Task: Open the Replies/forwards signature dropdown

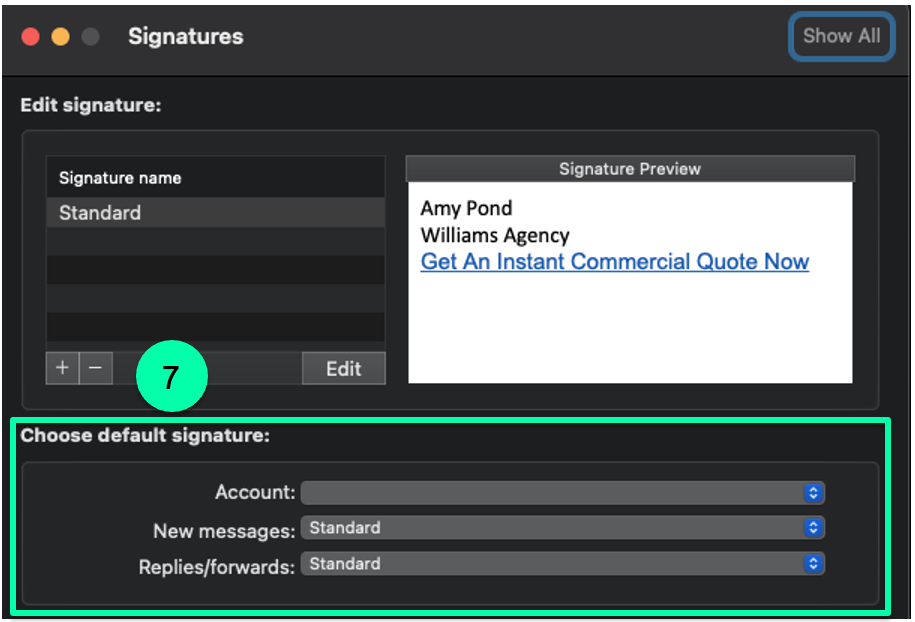Action: pyautogui.click(x=563, y=564)
